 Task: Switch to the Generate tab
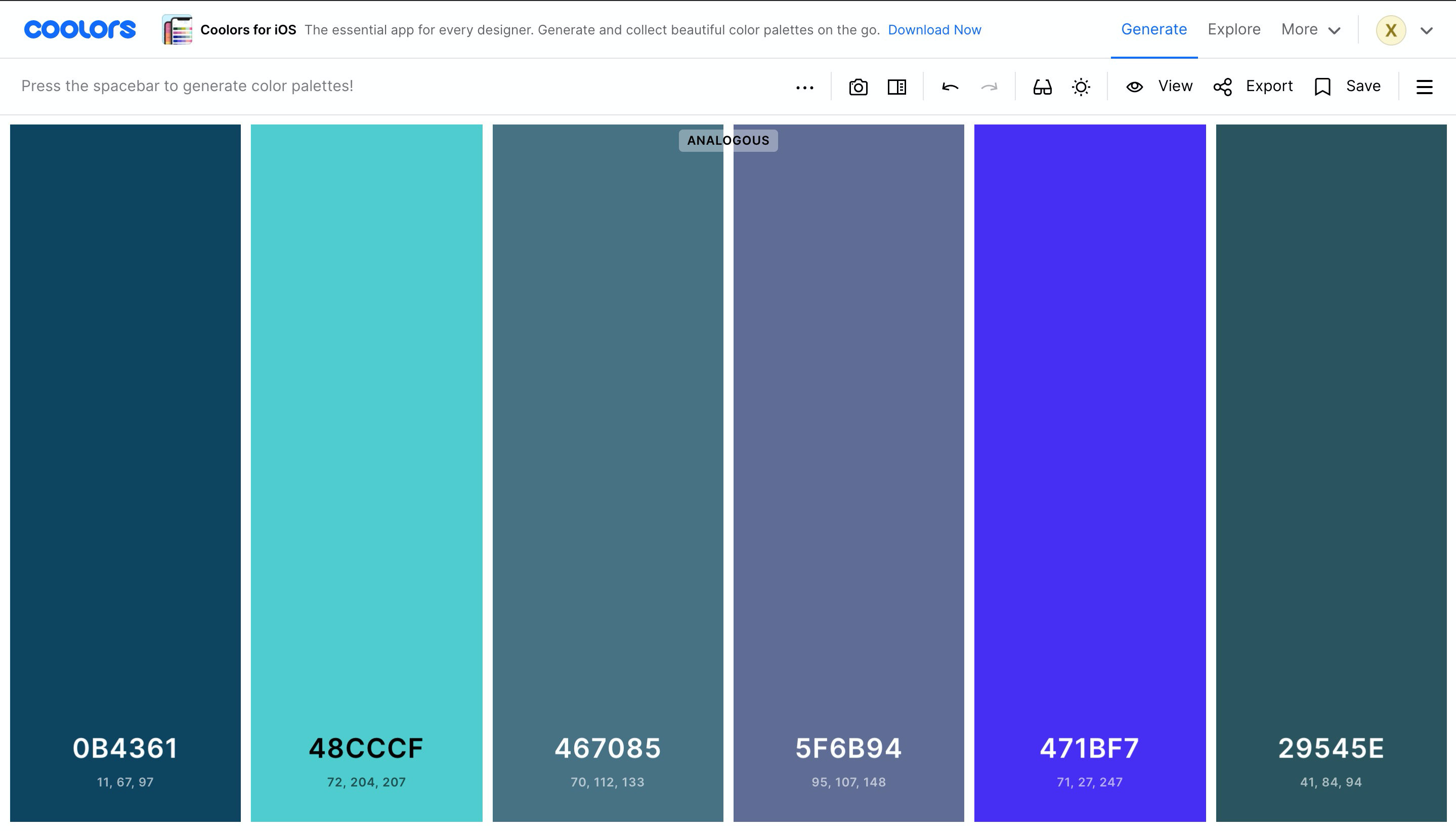[1153, 29]
